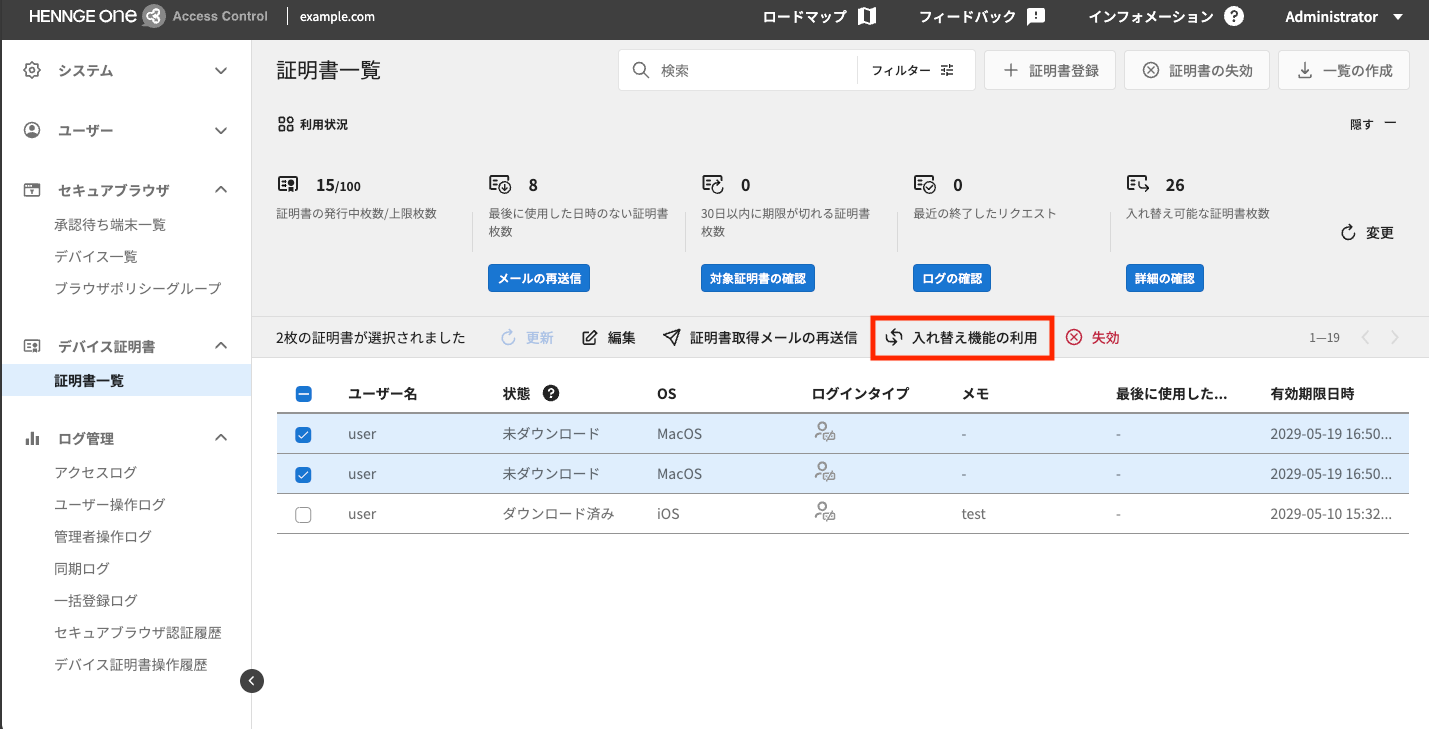Viewport: 1429px width, 729px height.
Task: Click 証明書取得メールの再送信 in the toolbar
Action: click(760, 338)
